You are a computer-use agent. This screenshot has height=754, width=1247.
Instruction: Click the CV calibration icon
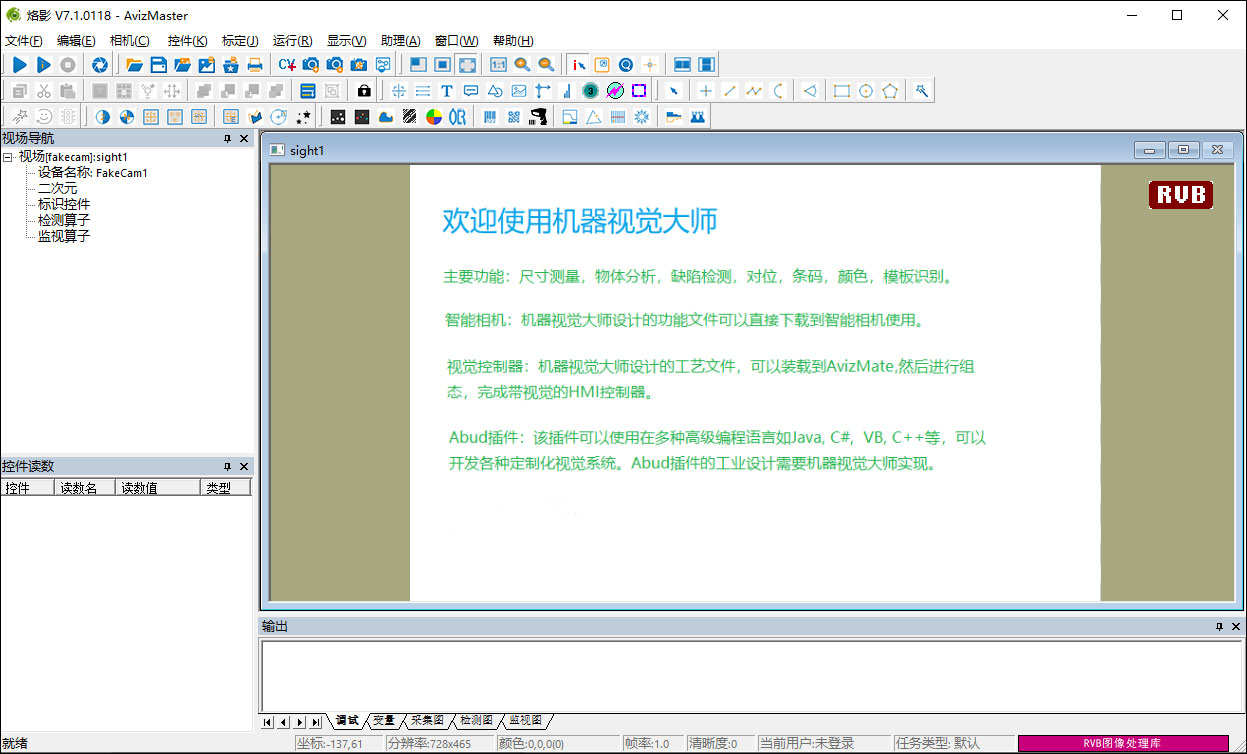click(287, 65)
